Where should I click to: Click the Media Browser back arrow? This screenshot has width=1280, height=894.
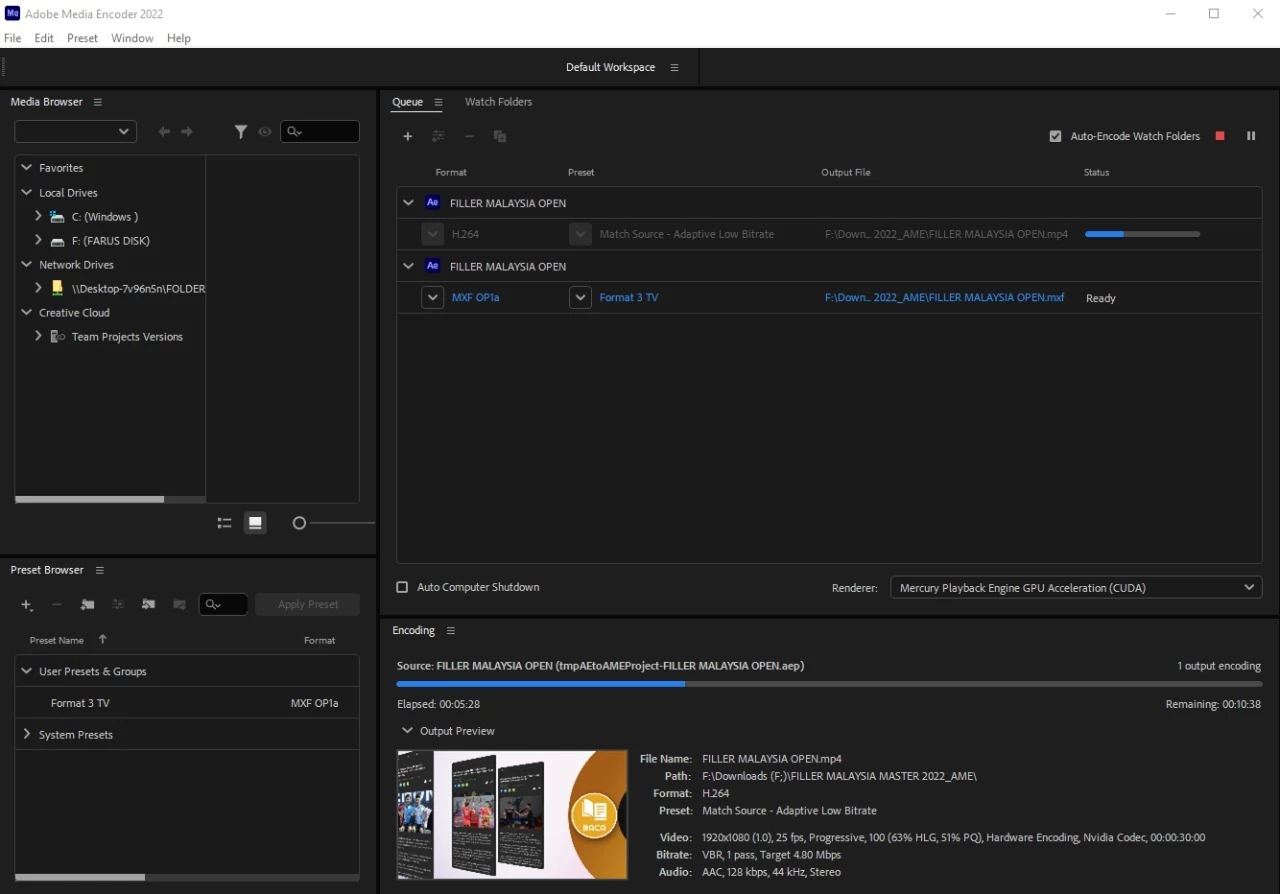click(x=164, y=131)
